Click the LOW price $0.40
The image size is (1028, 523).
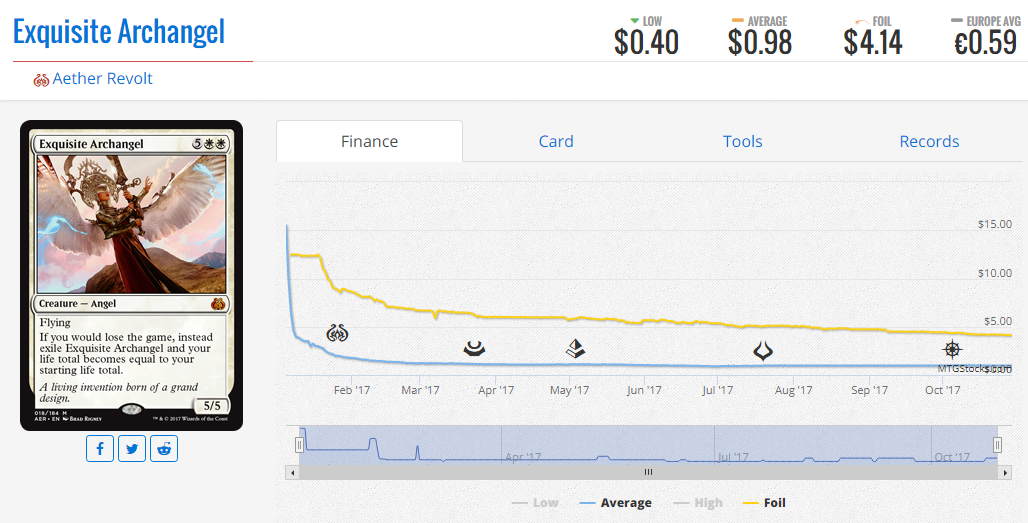pos(646,43)
